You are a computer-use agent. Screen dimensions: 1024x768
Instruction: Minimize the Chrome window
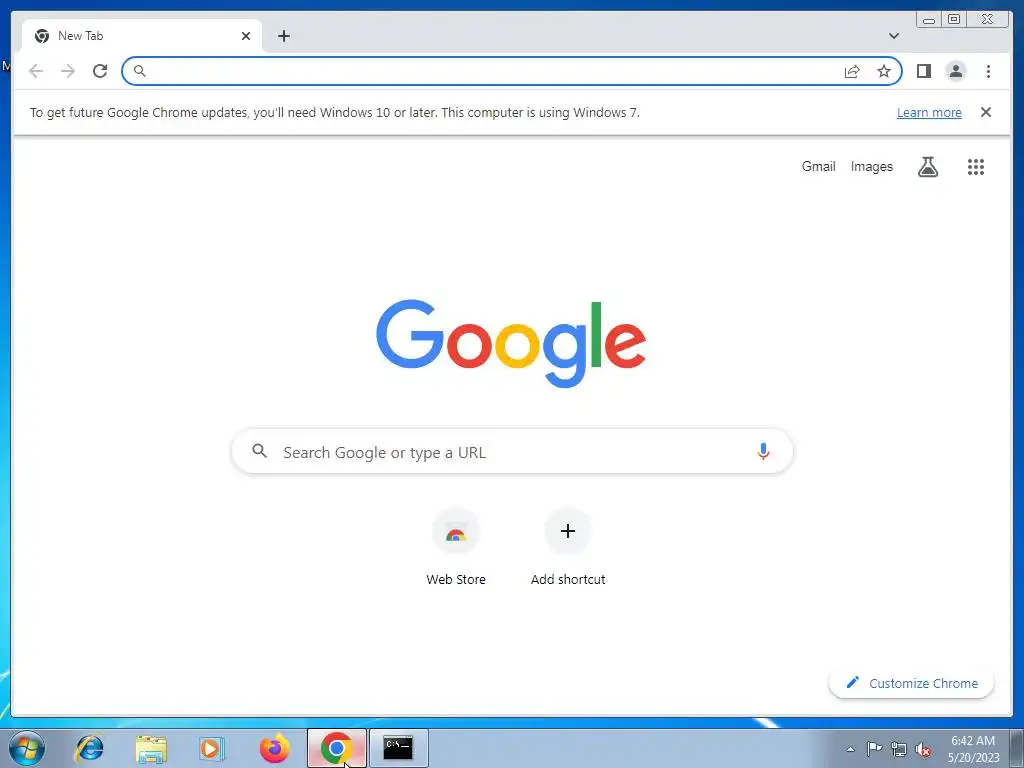tap(929, 19)
